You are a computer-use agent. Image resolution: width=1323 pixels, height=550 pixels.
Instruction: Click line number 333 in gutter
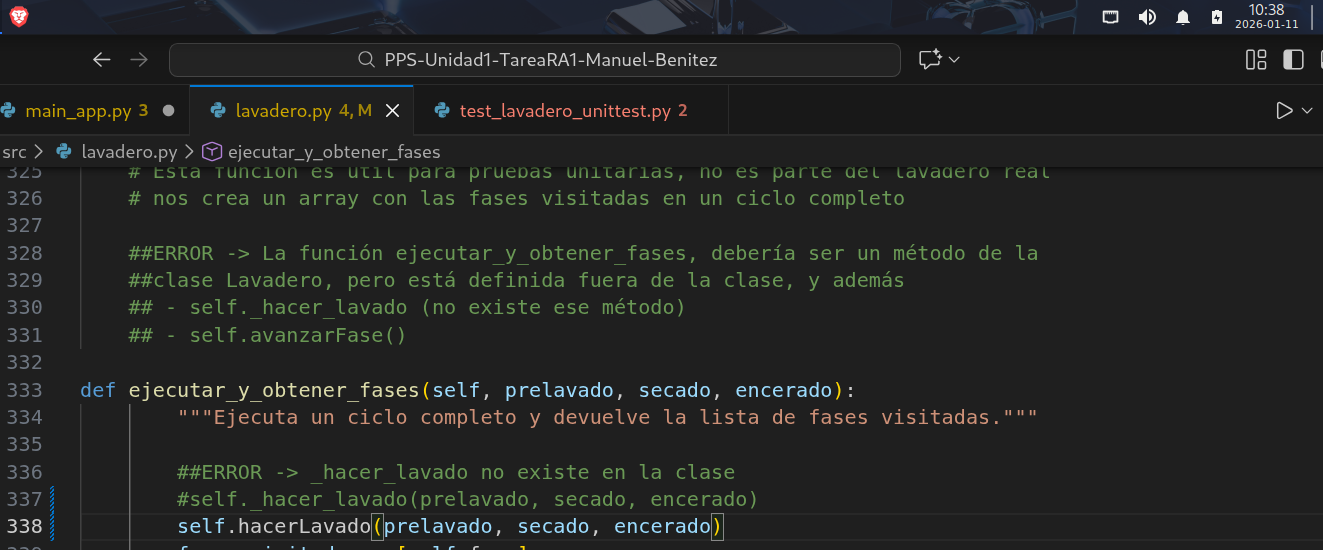pyautogui.click(x=25, y=390)
